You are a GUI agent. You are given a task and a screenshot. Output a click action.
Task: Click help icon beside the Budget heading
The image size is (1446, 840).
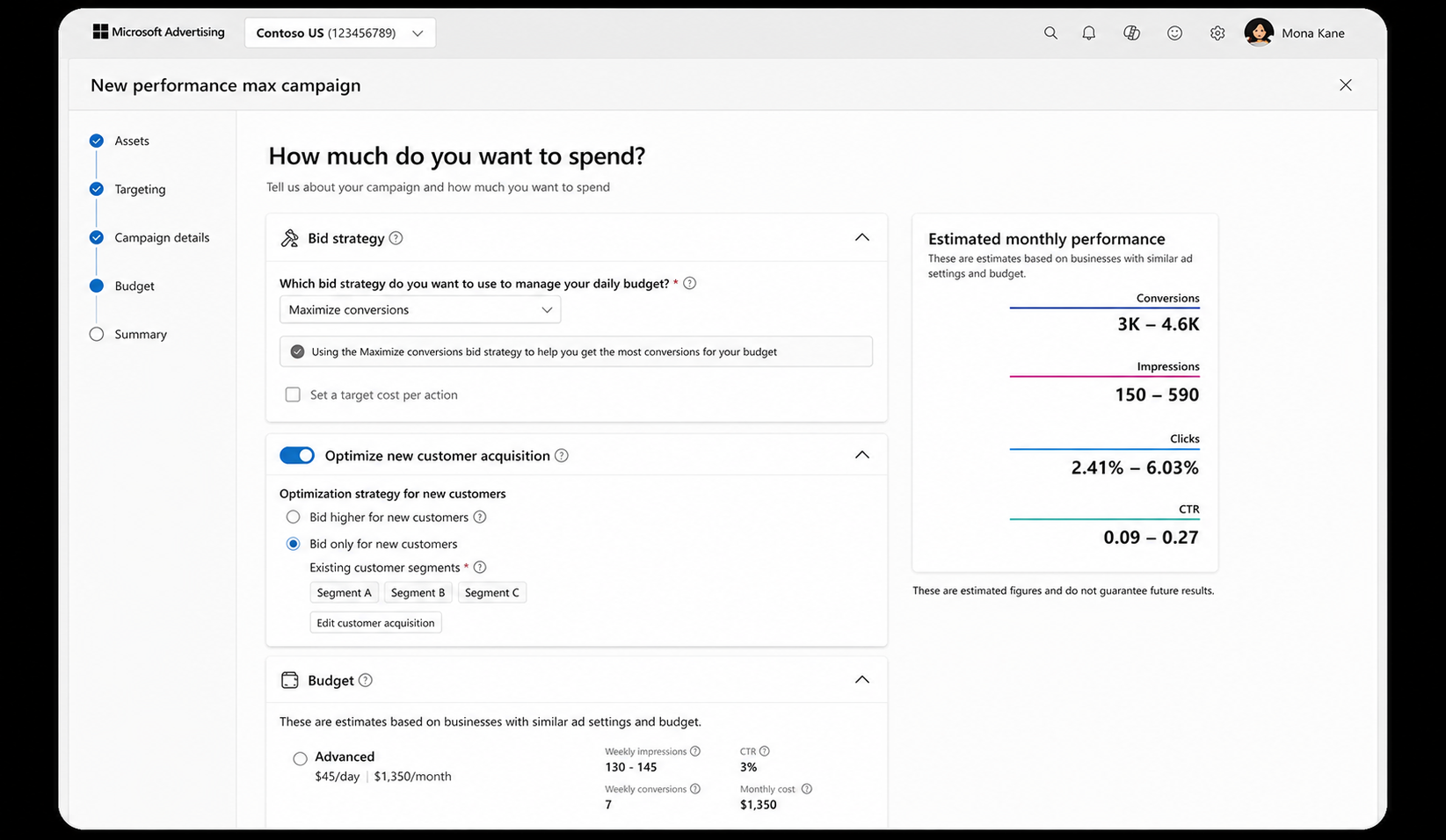366,680
